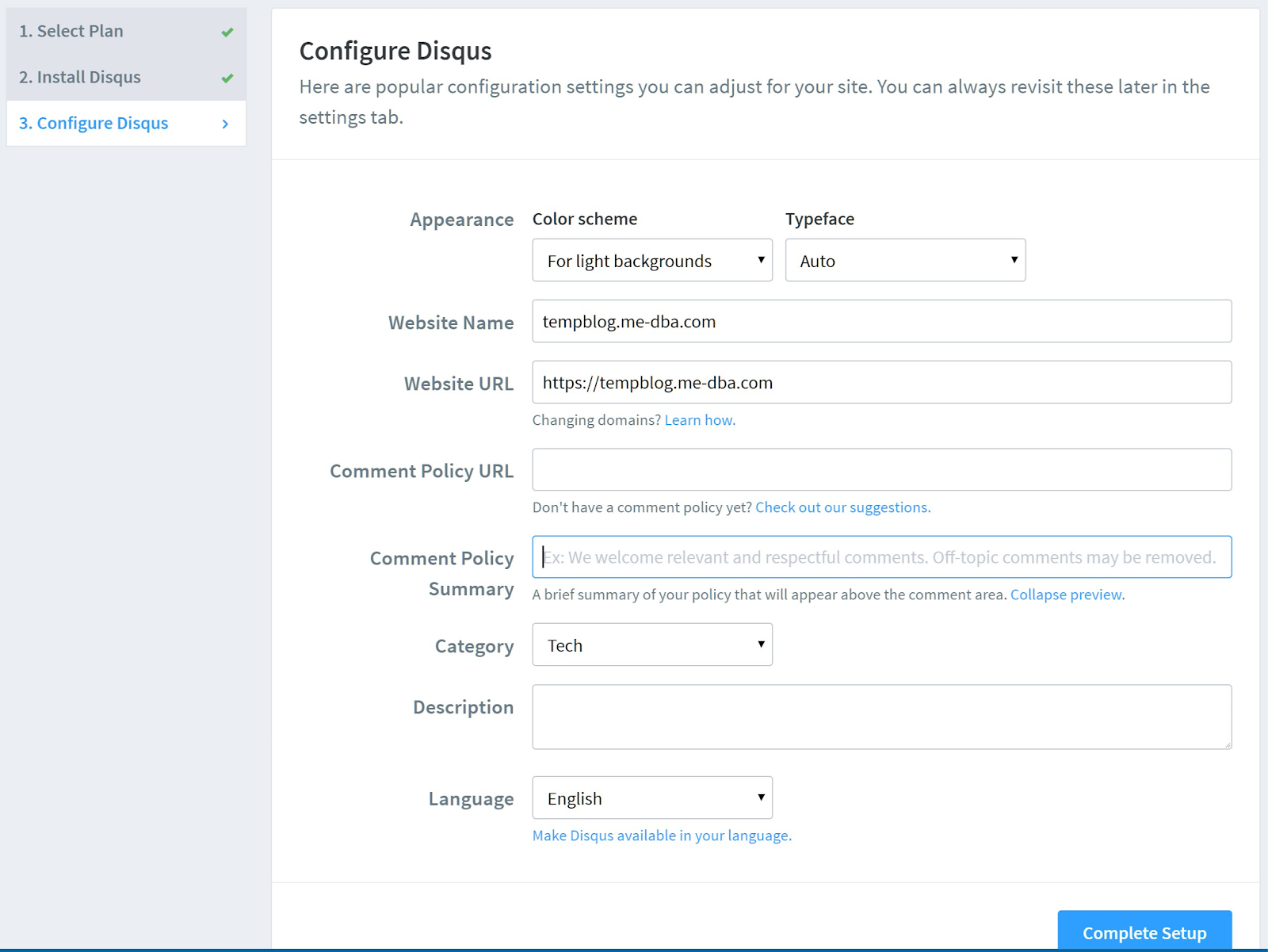
Task: Open the Color scheme dropdown
Action: (651, 261)
